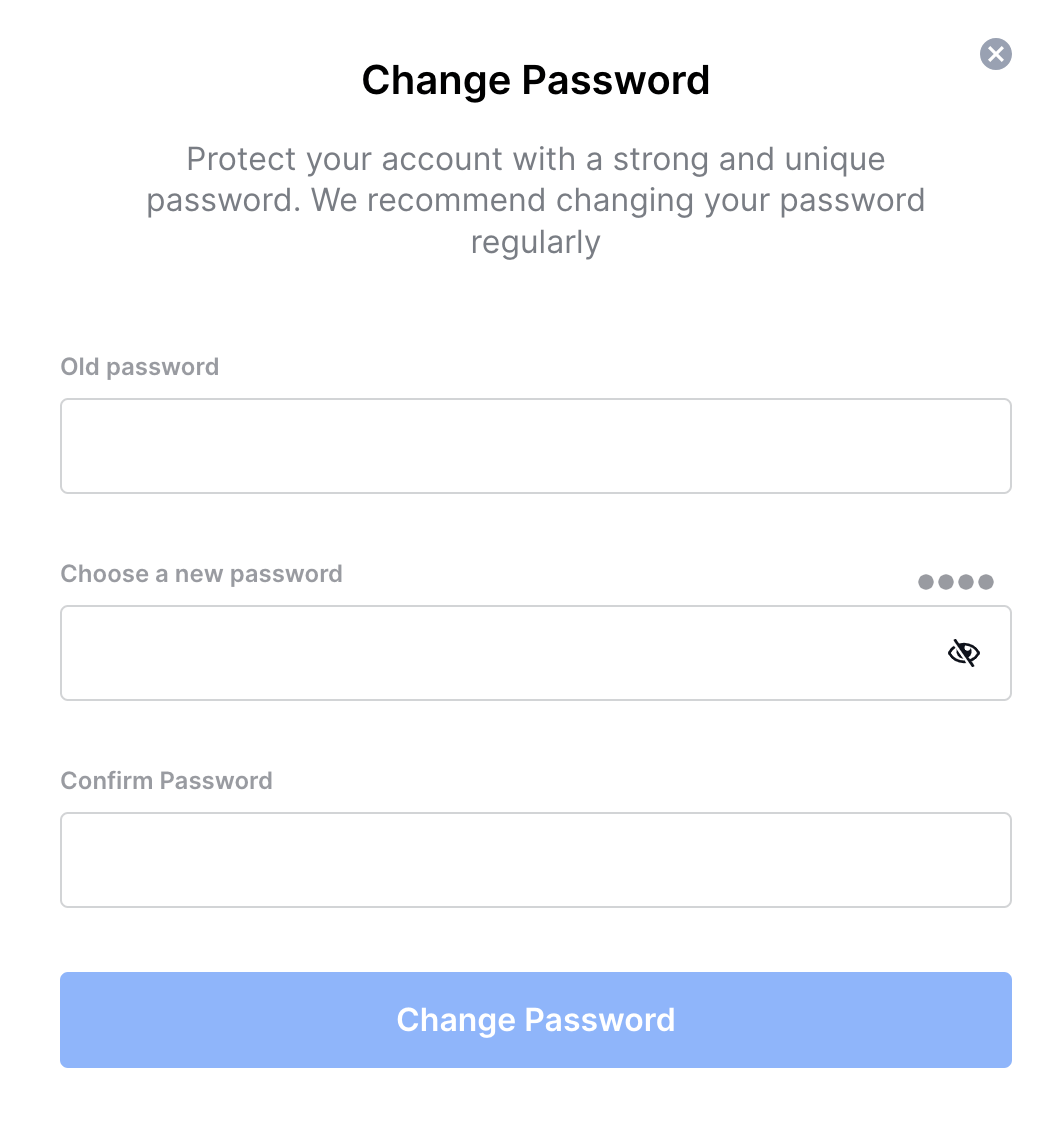Click the third dot of the strength meter

[x=966, y=581]
